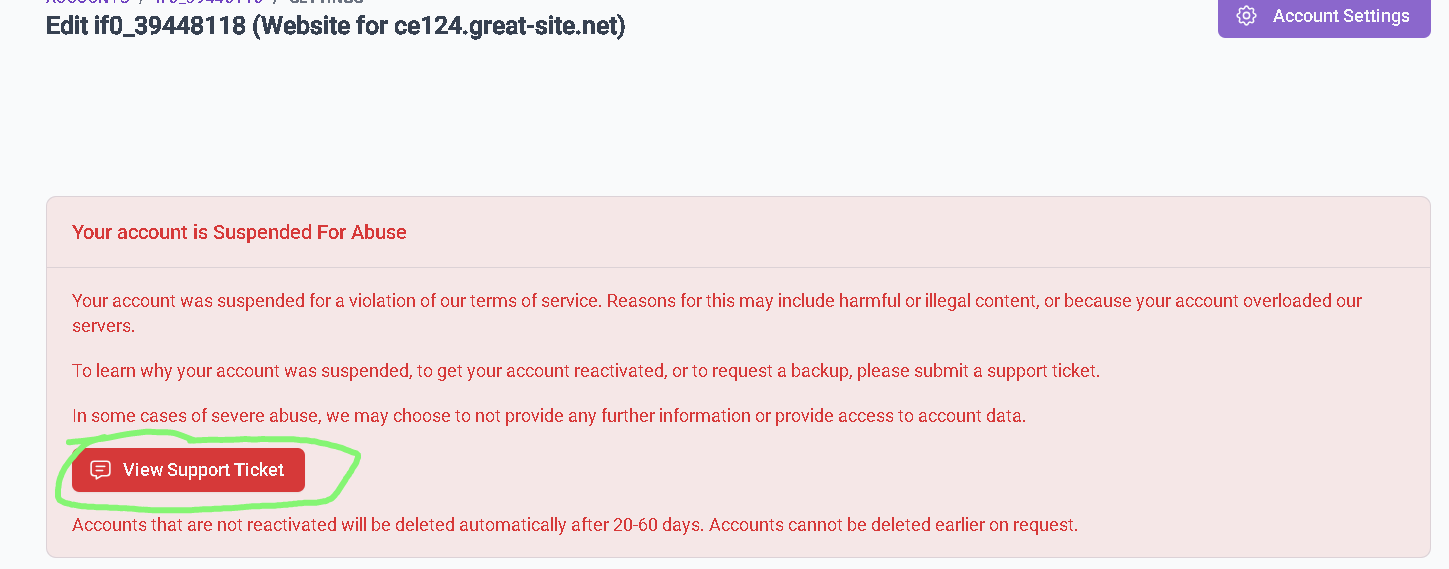
Task: Click the "Your account is Suspended For Abuse" heading
Action: coord(239,232)
